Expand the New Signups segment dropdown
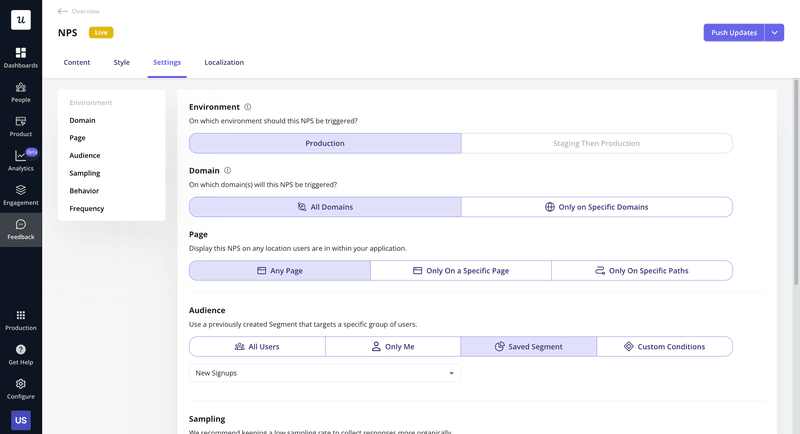800x434 pixels. [324, 373]
